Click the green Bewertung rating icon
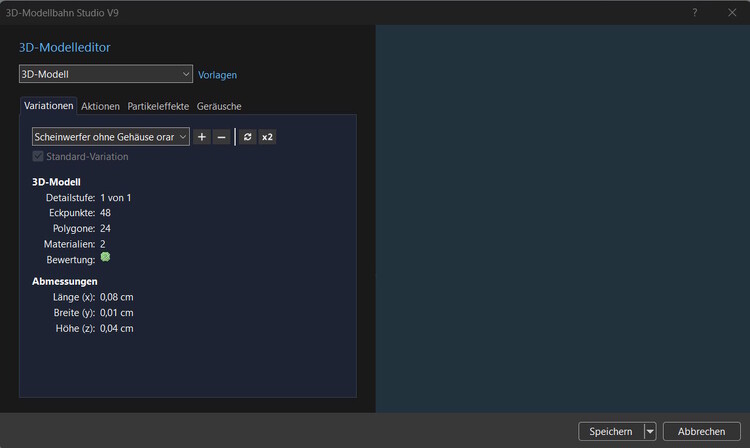 (x=105, y=257)
